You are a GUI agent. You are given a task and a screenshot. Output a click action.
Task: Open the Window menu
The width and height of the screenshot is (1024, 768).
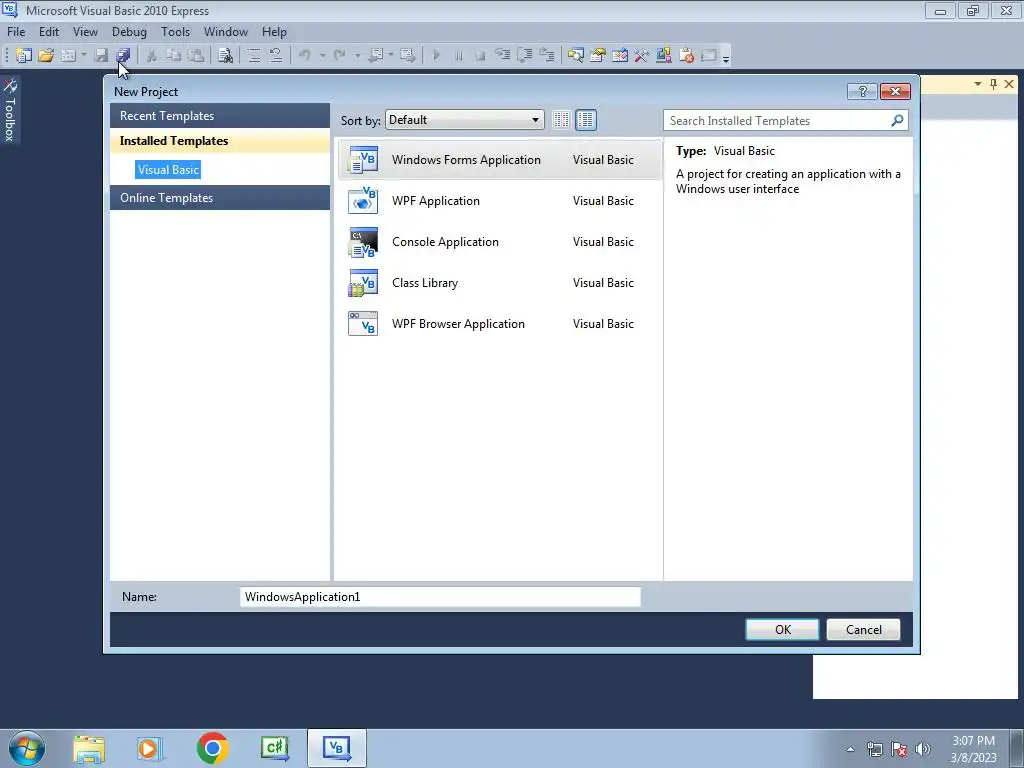coord(226,31)
